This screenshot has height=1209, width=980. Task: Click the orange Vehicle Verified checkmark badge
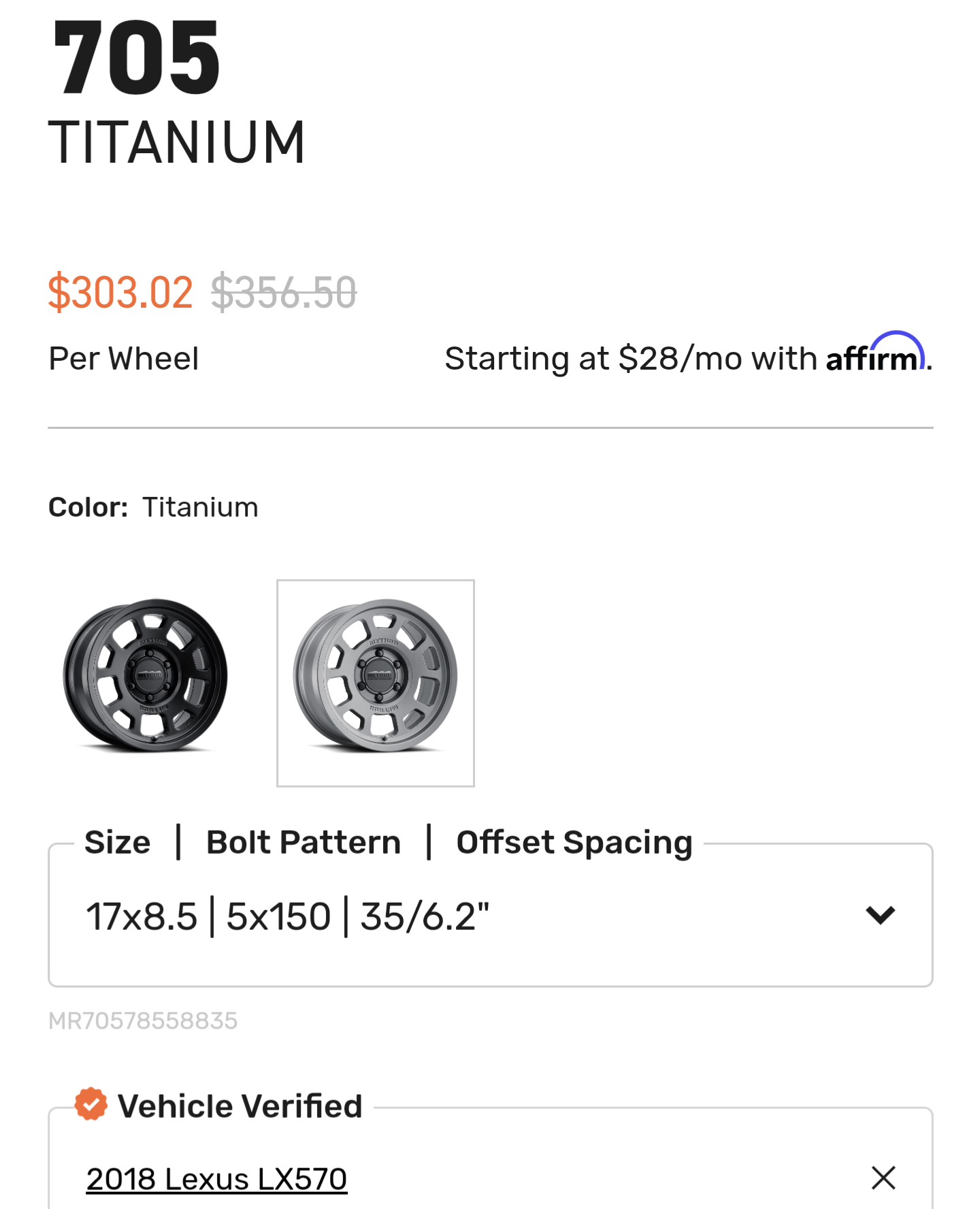(x=91, y=1104)
